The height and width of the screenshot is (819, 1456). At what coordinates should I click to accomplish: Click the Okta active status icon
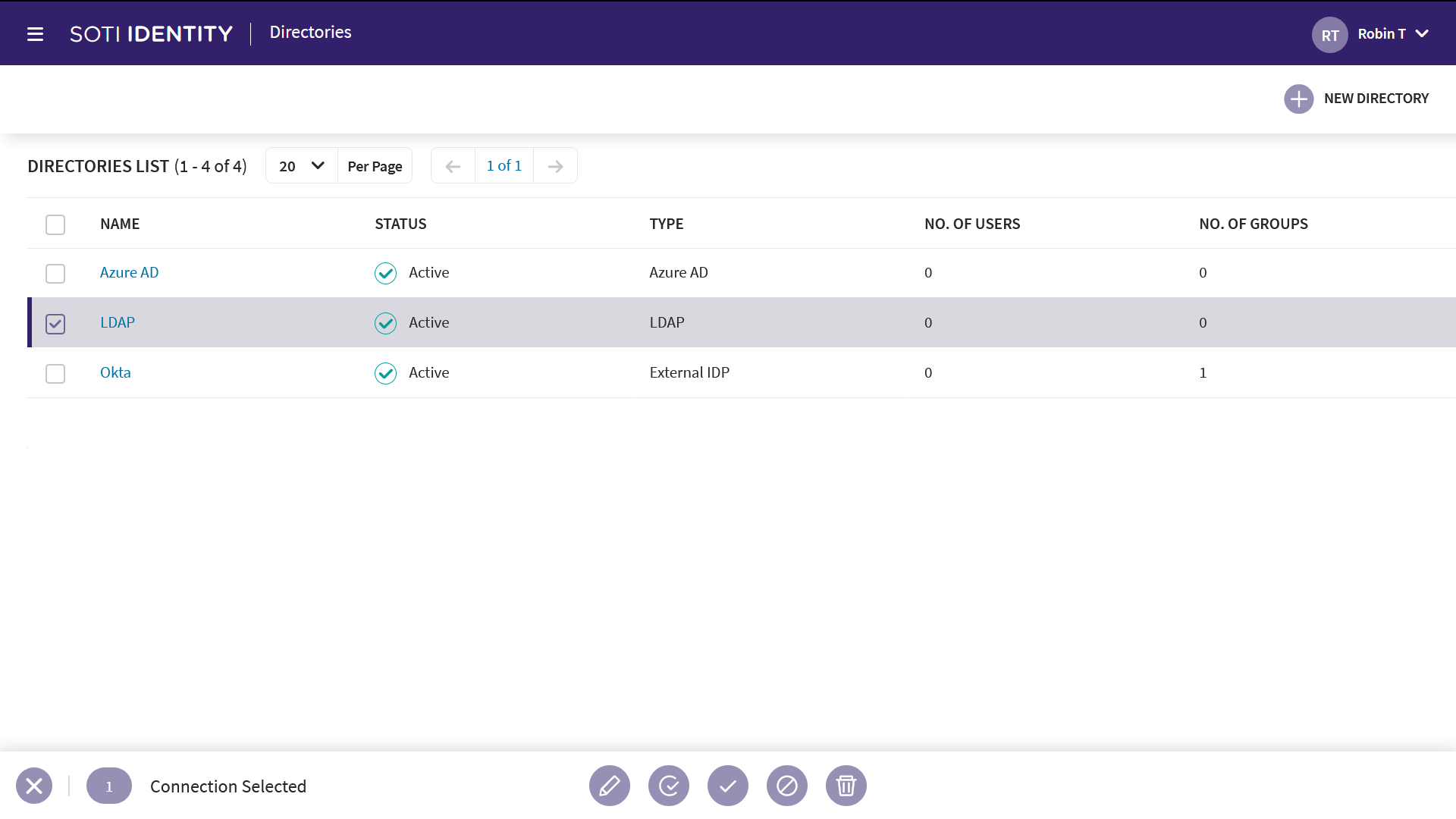(x=385, y=373)
